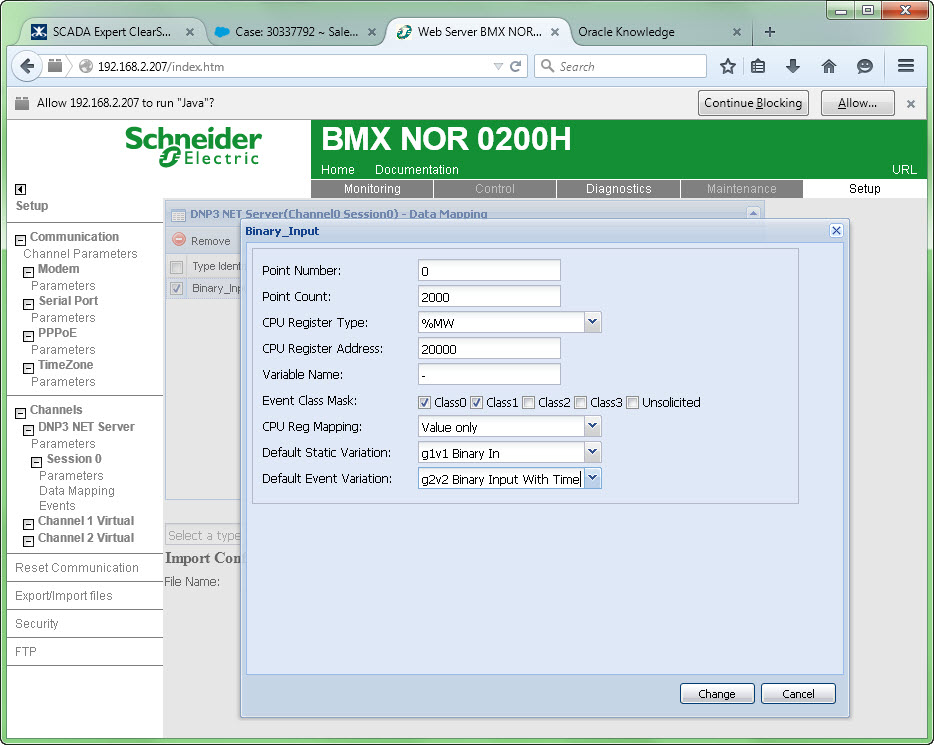934x745 pixels.
Task: Switch to the Diagnostics tab
Action: pos(618,189)
